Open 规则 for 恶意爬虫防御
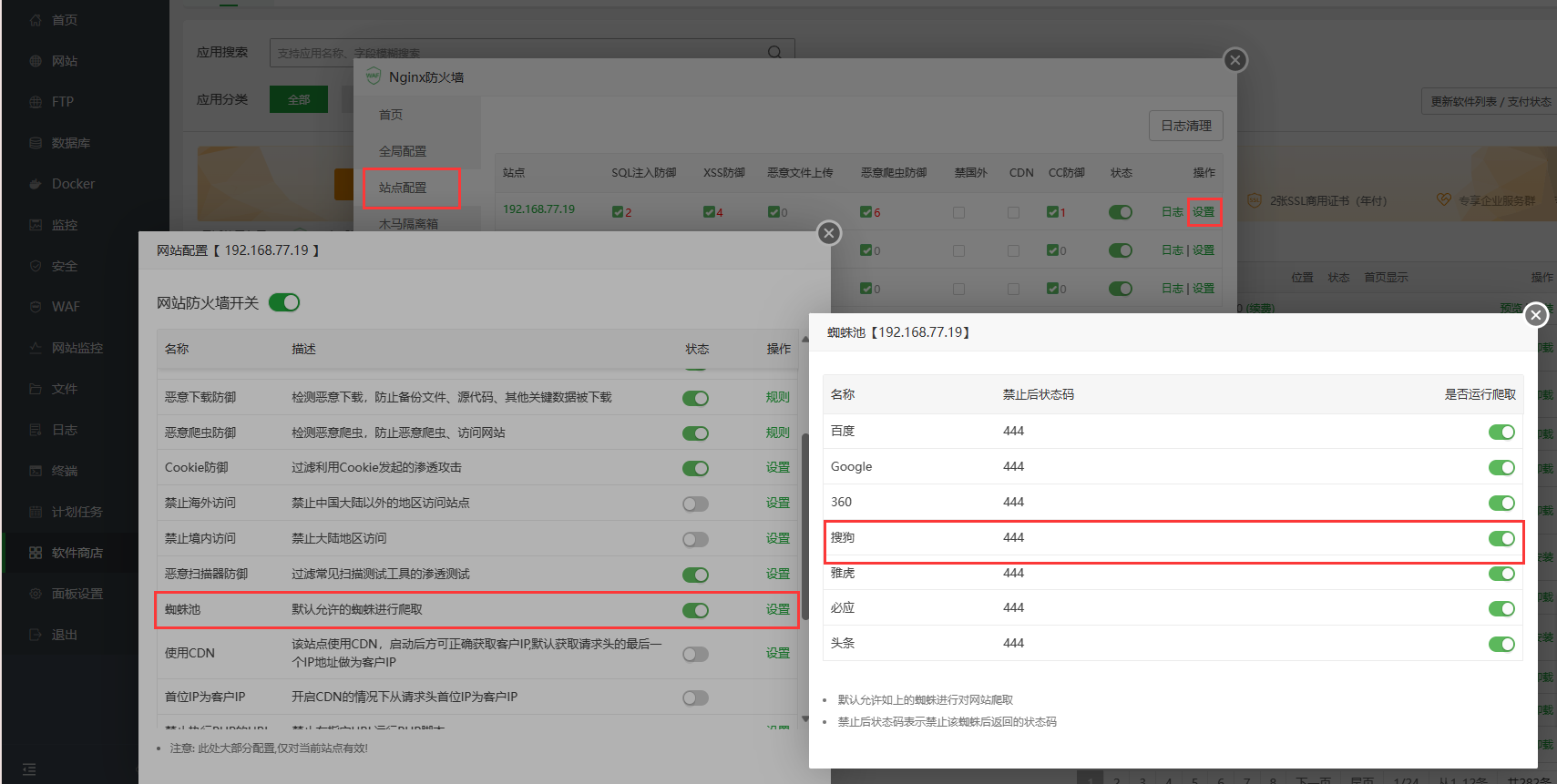 (778, 433)
